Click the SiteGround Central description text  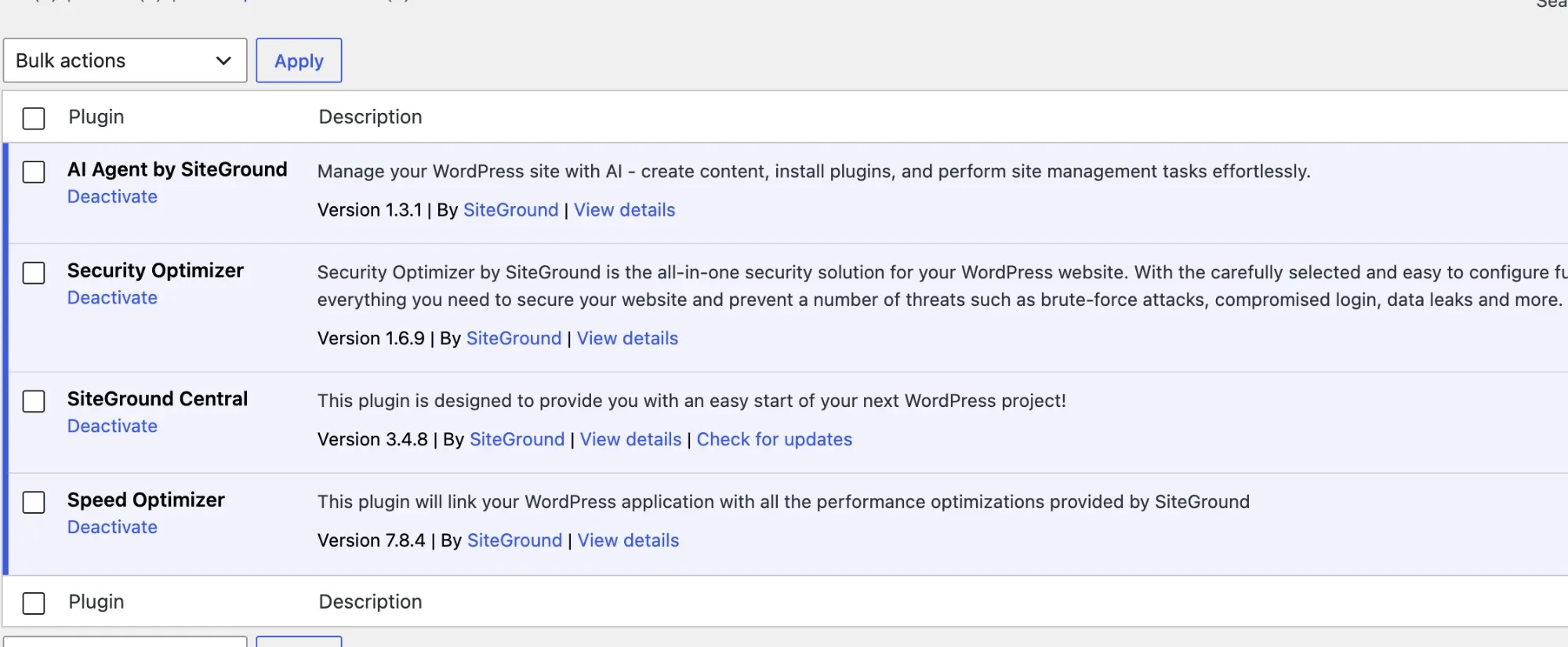pos(691,401)
